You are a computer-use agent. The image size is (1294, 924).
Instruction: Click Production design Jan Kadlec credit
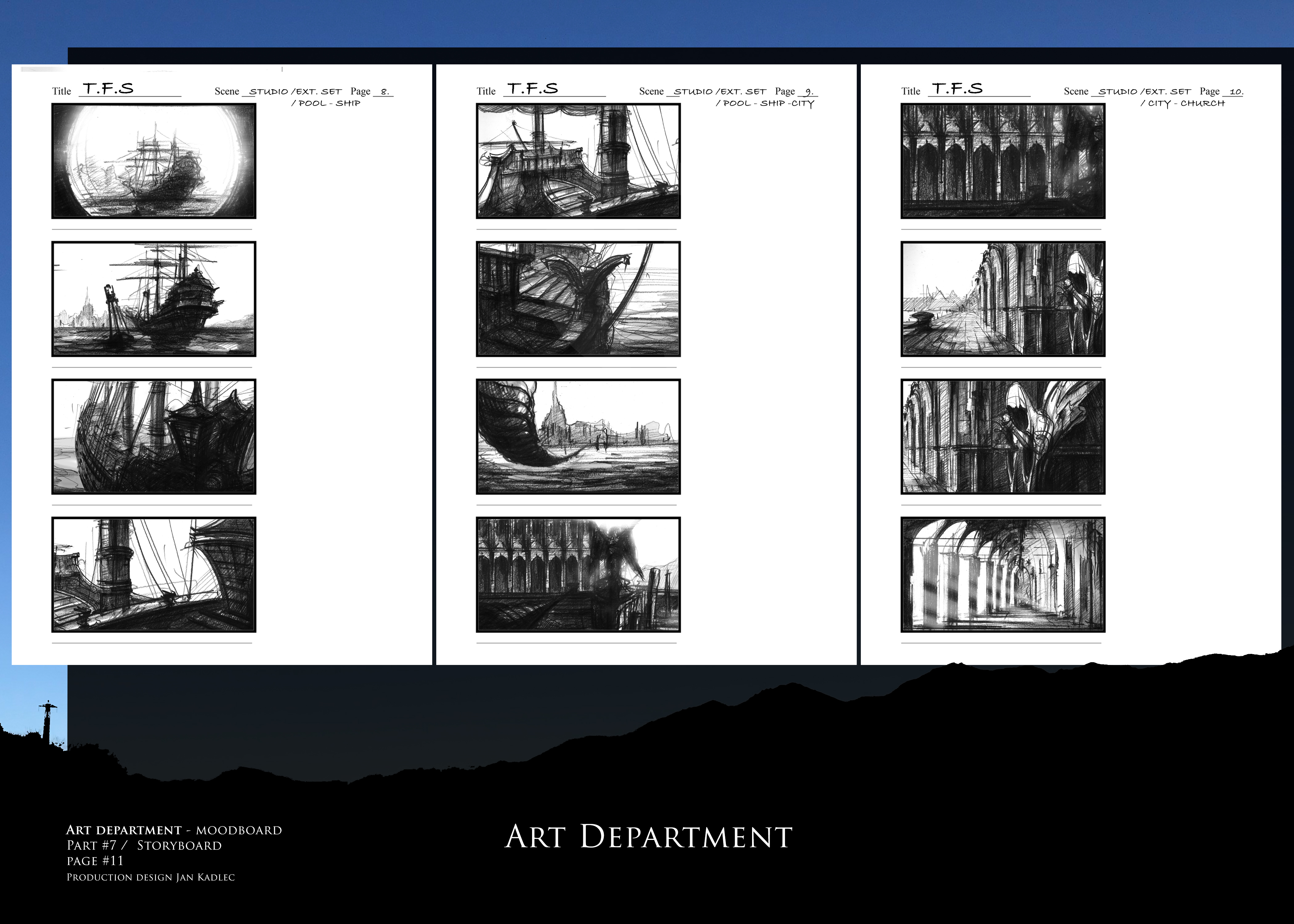tap(151, 877)
